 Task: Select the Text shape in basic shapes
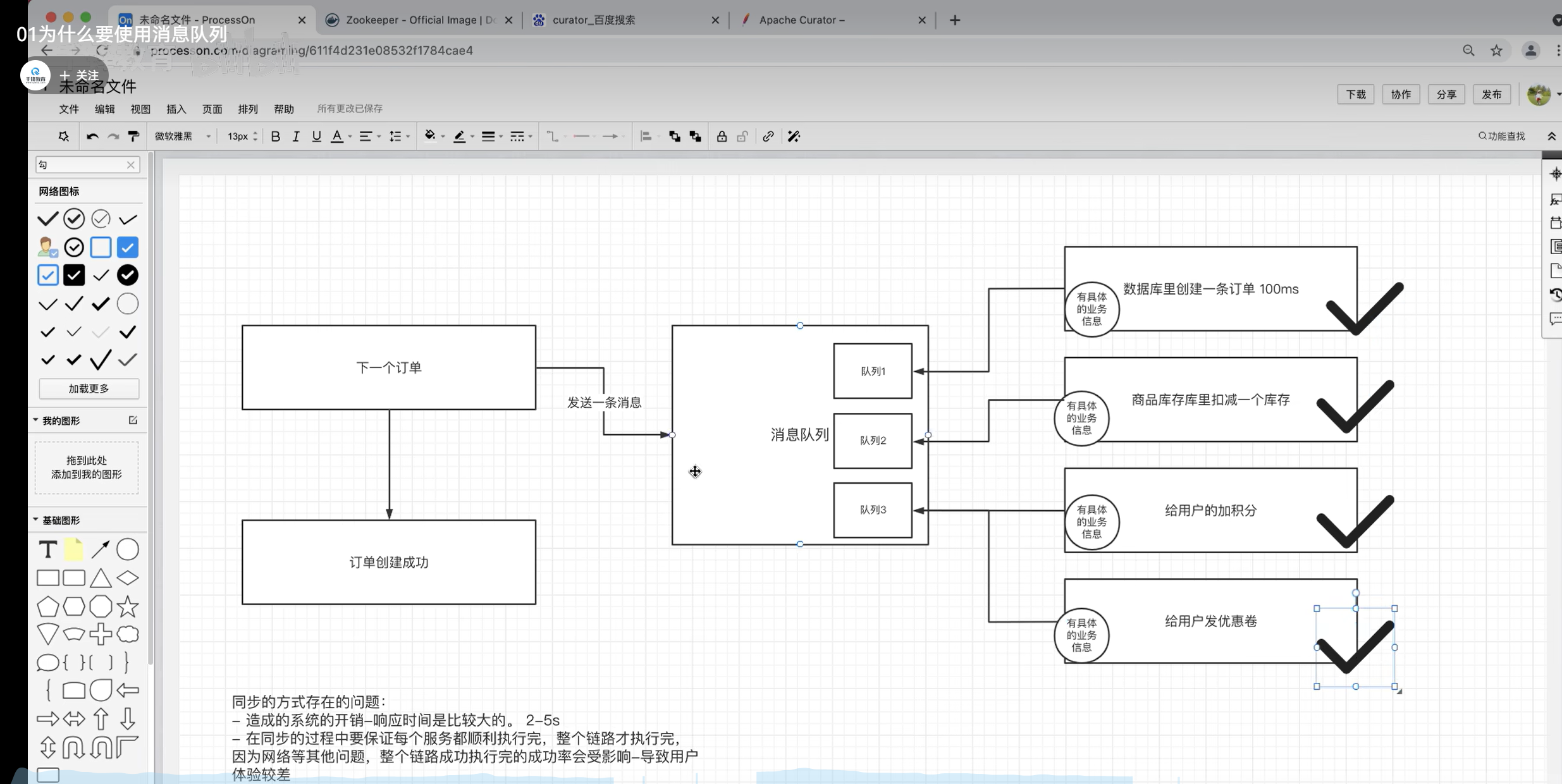tap(48, 549)
